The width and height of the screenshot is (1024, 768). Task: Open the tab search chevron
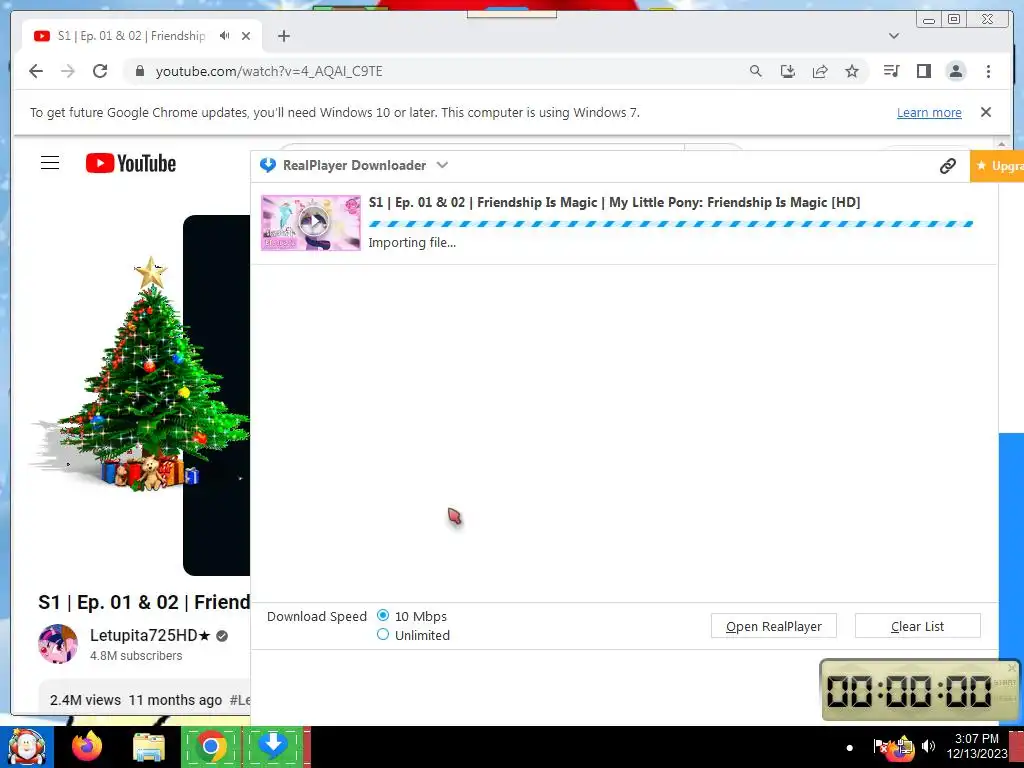(894, 36)
